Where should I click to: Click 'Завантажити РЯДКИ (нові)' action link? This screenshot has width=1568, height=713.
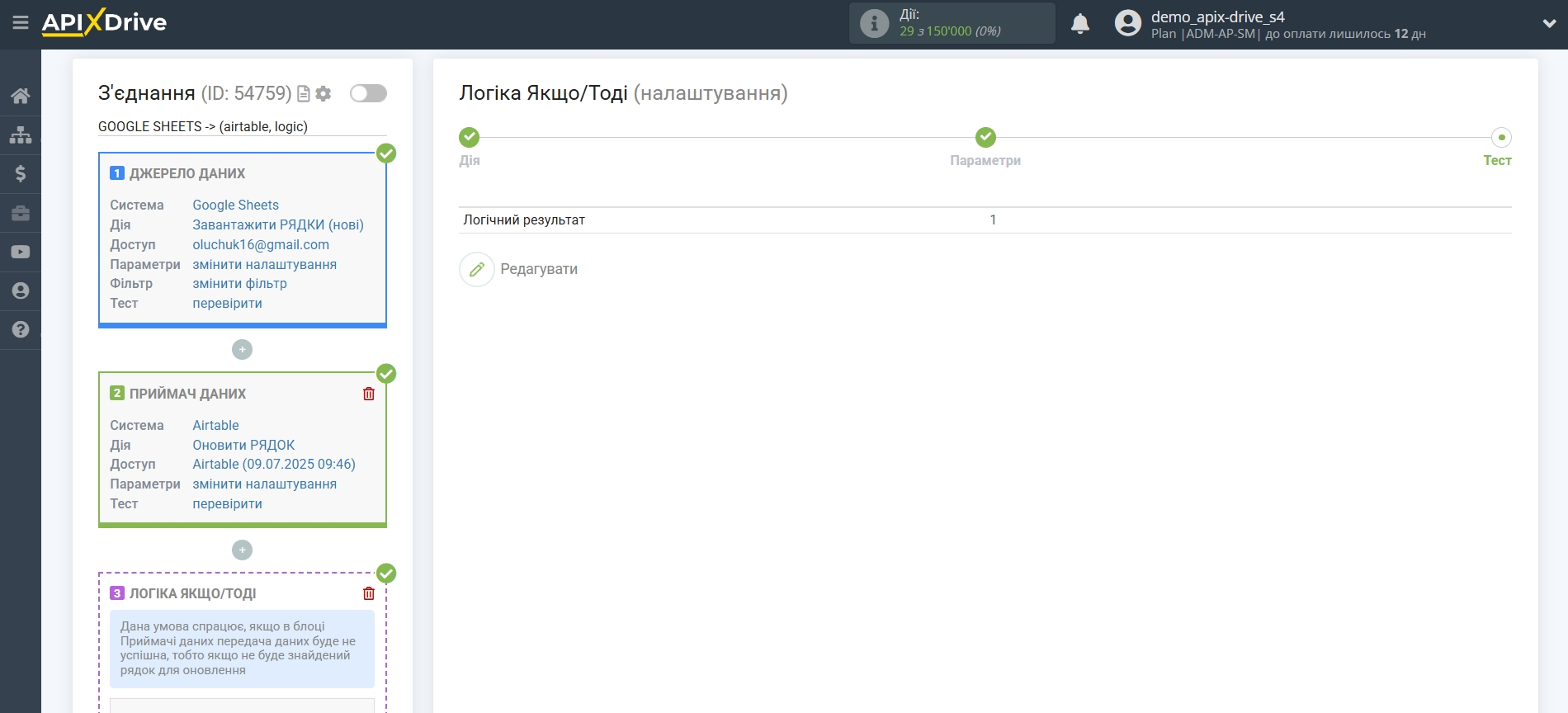click(278, 224)
